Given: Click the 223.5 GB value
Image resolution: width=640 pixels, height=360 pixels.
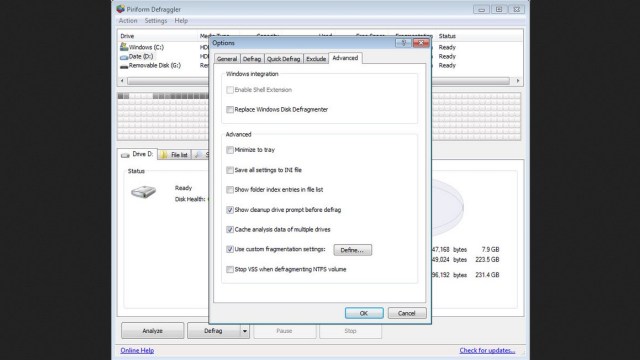Looking at the screenshot, I should (487, 260).
